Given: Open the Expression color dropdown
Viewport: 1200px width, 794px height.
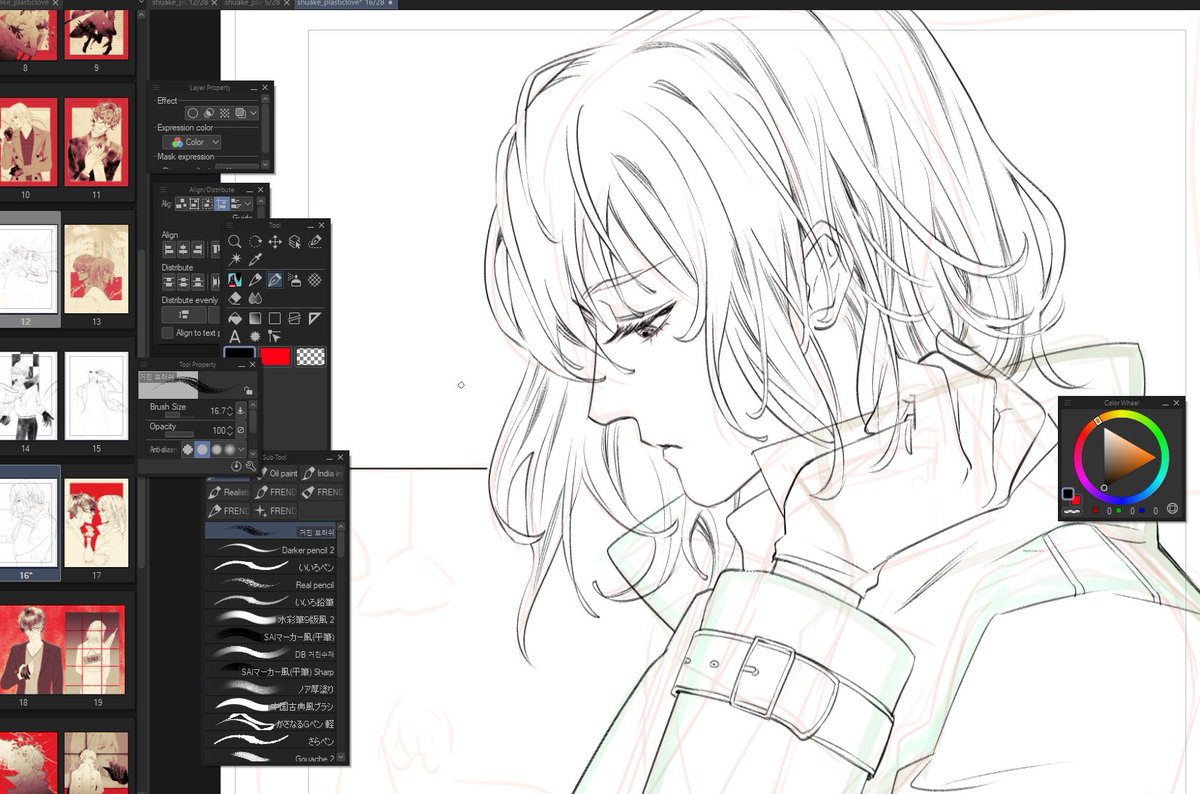Looking at the screenshot, I should 191,142.
